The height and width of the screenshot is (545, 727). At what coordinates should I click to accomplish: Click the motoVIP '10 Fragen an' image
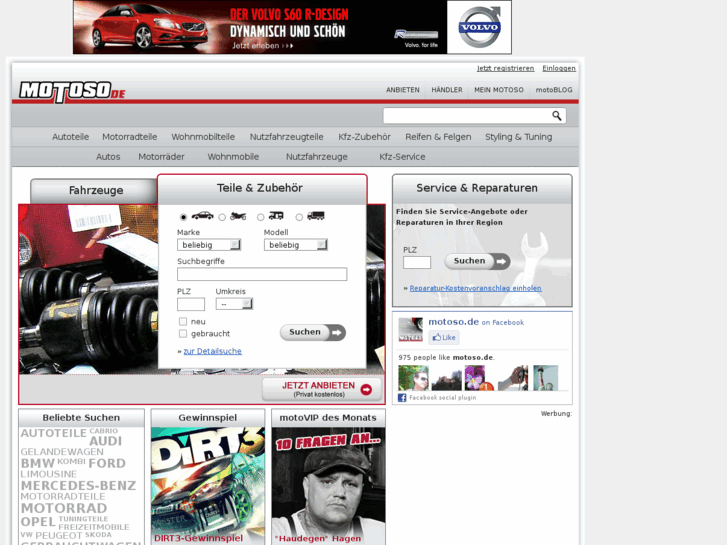328,486
